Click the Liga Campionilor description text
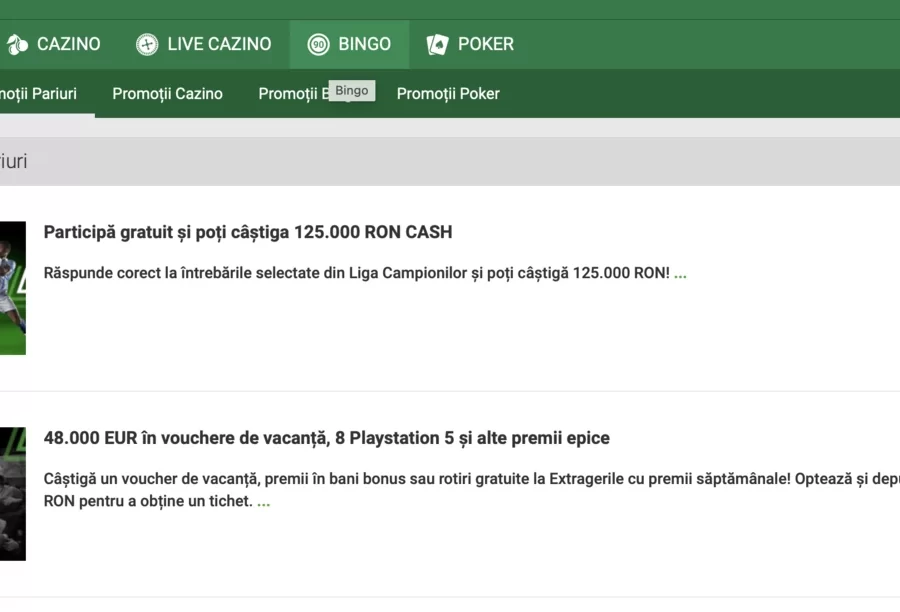This screenshot has height=612, width=900. 356,273
